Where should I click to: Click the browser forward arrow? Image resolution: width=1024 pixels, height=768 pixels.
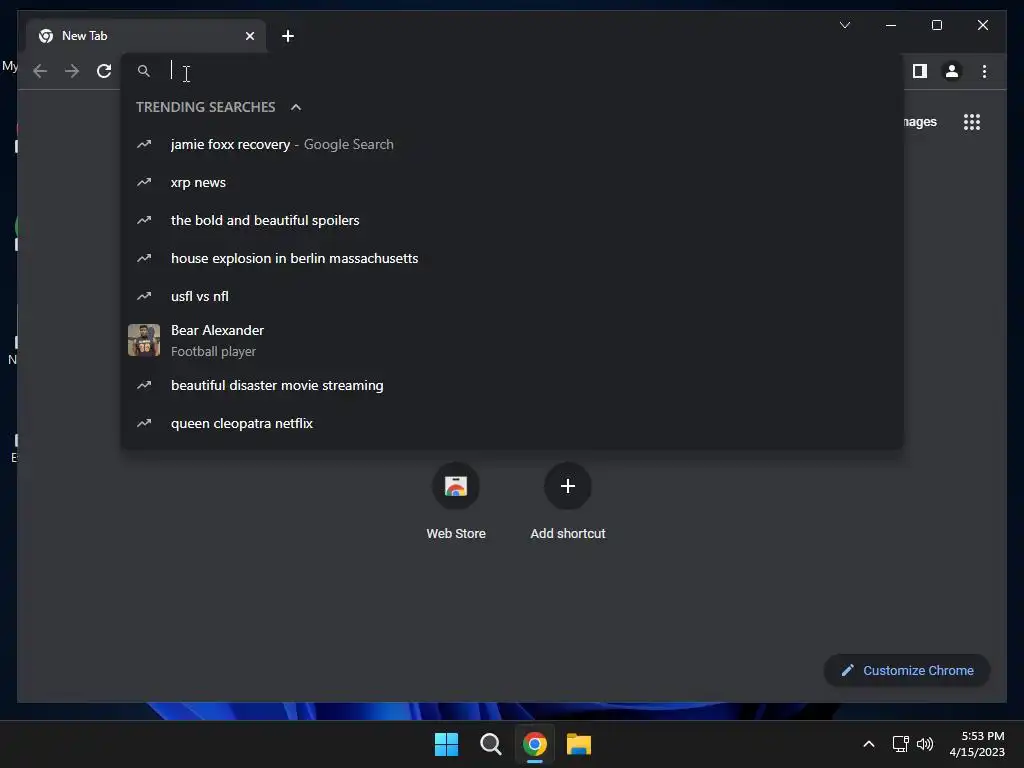[72, 71]
